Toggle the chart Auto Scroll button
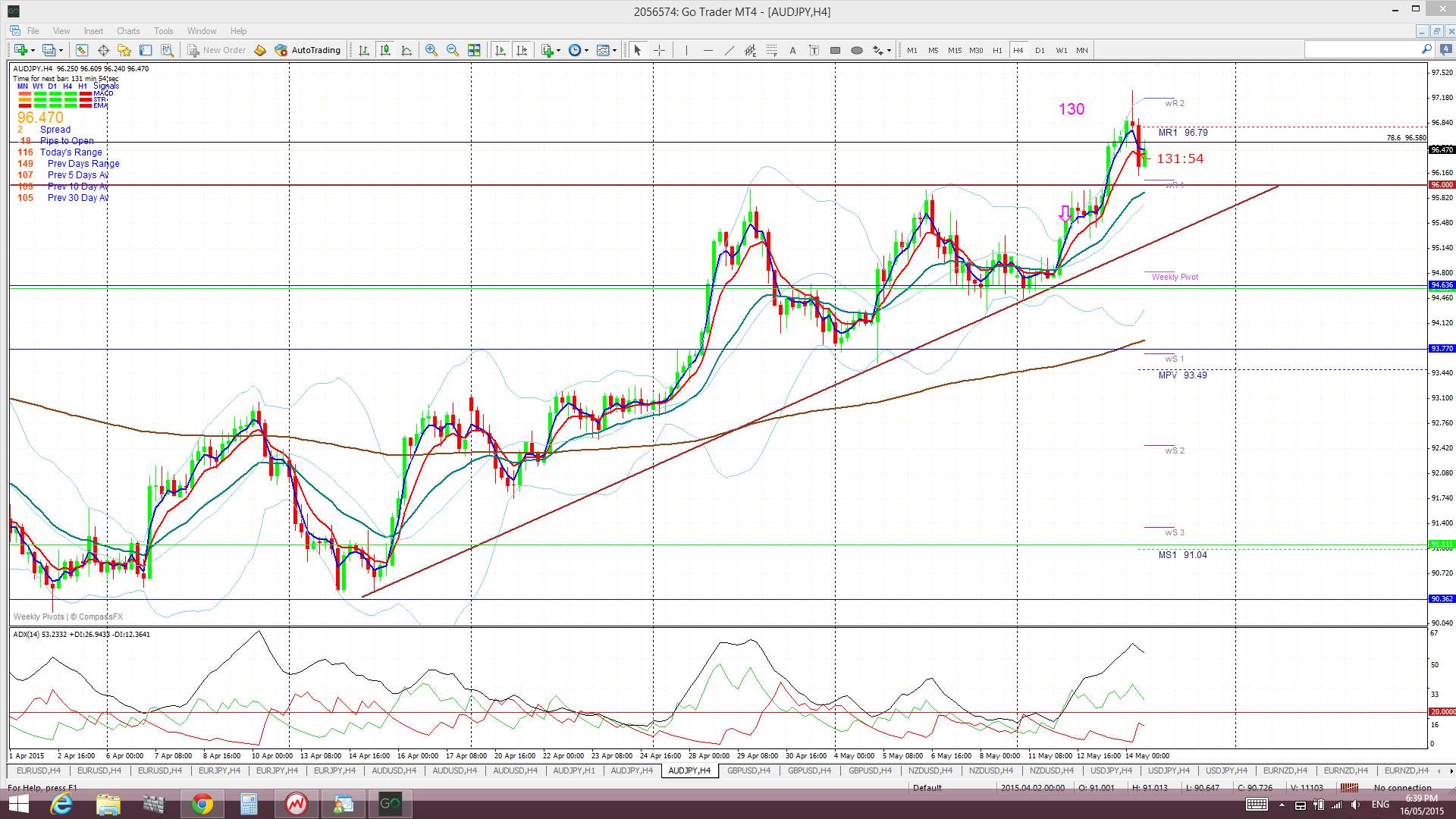Viewport: 1456px width, 819px height. pyautogui.click(x=500, y=50)
